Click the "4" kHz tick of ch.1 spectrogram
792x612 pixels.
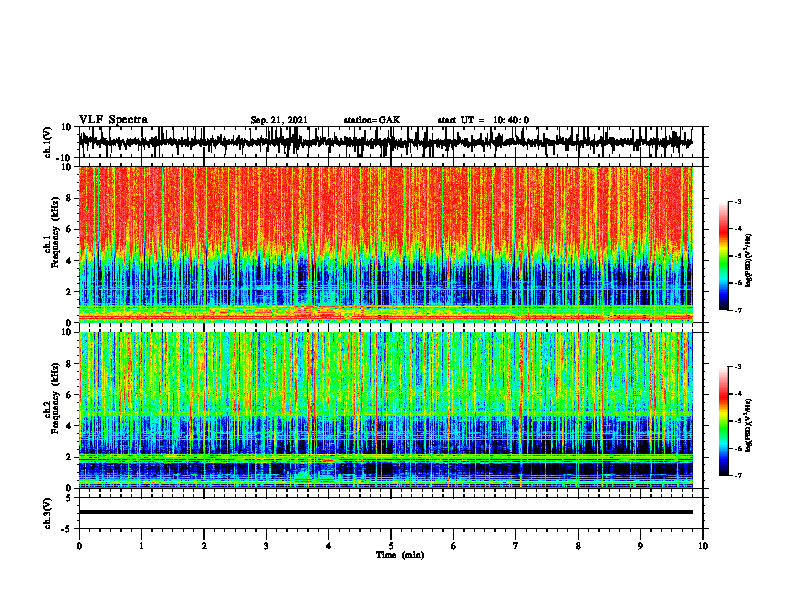pyautogui.click(x=70, y=261)
